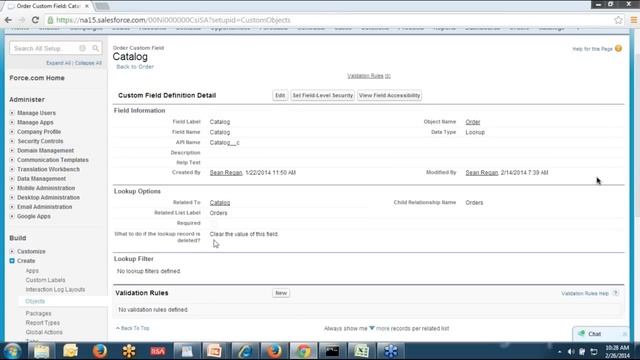The height and width of the screenshot is (360, 640).
Task: Click the Edit button
Action: coord(280,96)
